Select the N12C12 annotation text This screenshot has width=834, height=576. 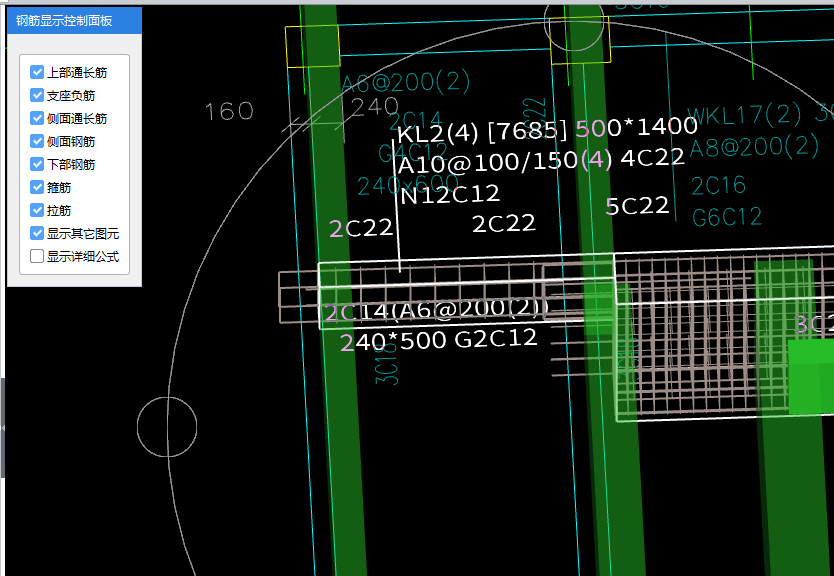click(x=450, y=195)
